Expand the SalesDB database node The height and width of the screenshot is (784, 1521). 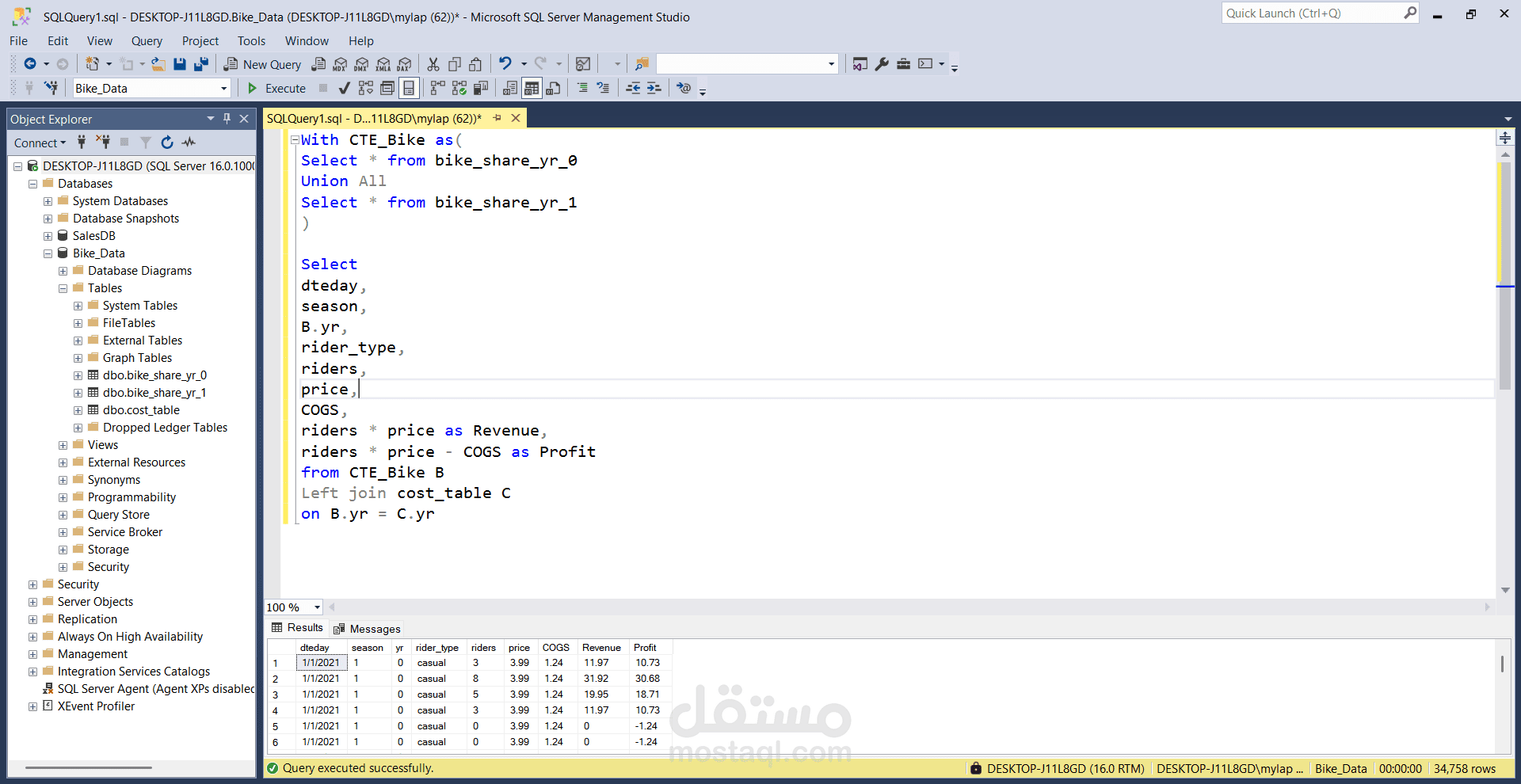pyautogui.click(x=48, y=236)
